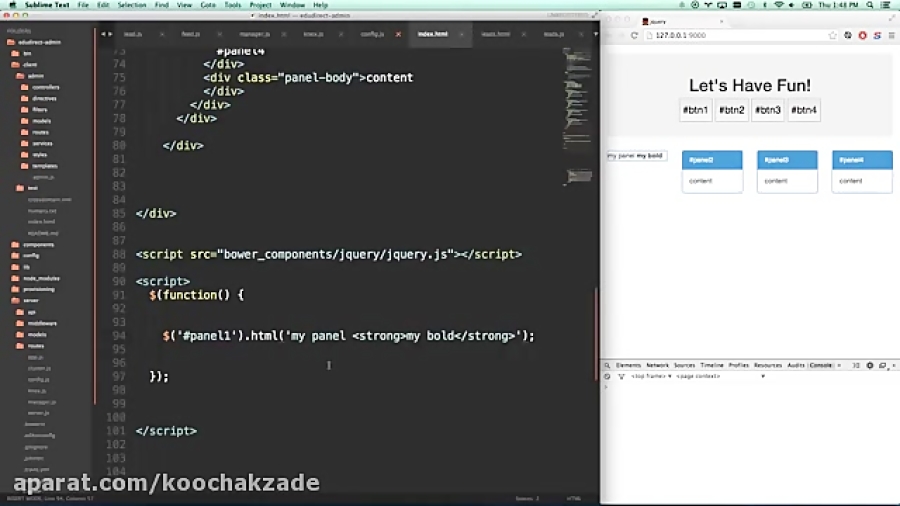900x506 pixels.
Task: Open the Project menu
Action: (x=261, y=5)
